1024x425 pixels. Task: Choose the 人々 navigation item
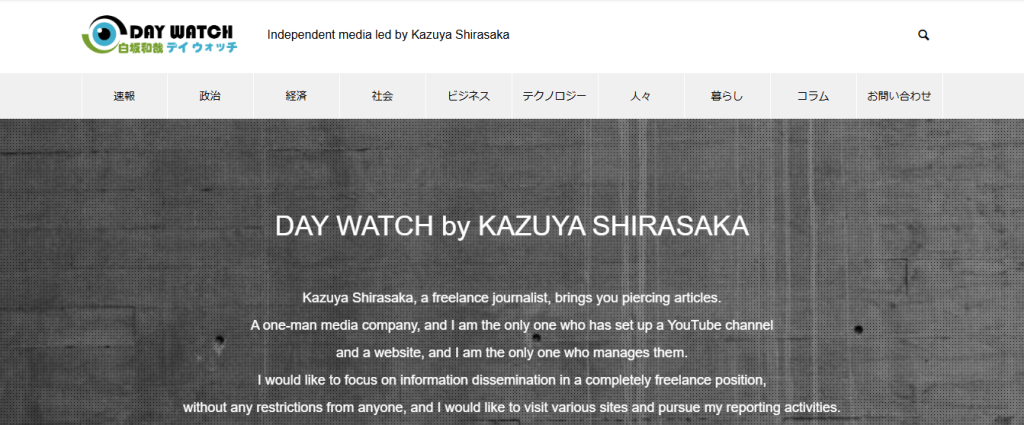(641, 96)
